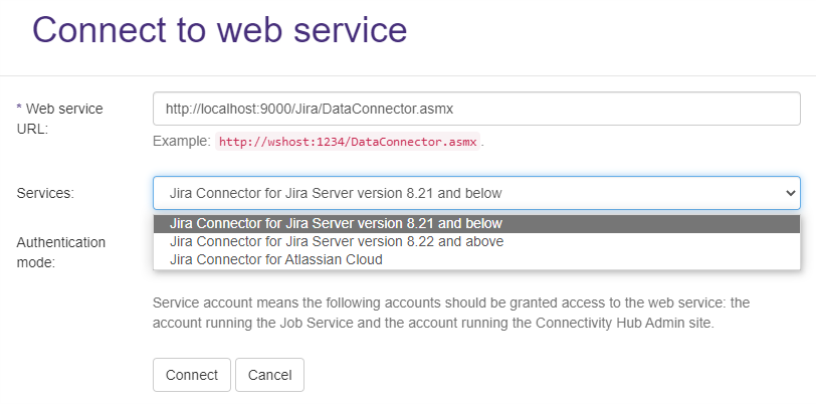The width and height of the screenshot is (816, 404).
Task: Click the selected text shown in Services box
Action: click(x=336, y=192)
